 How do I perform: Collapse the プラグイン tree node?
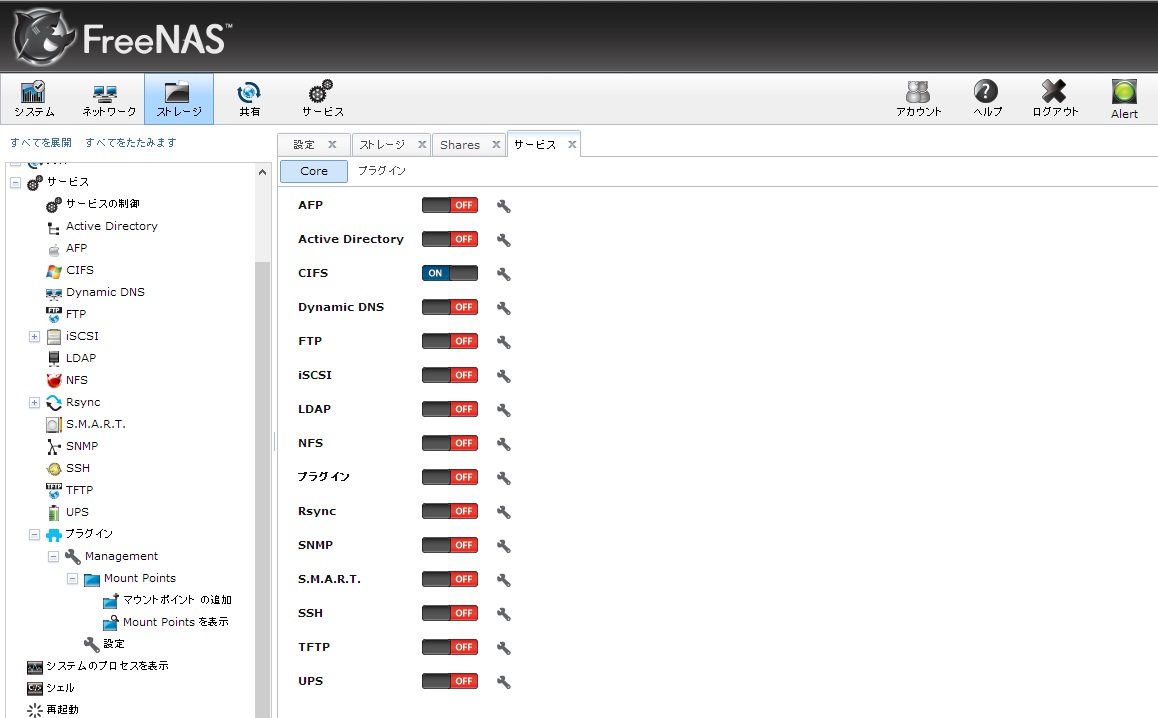point(34,534)
